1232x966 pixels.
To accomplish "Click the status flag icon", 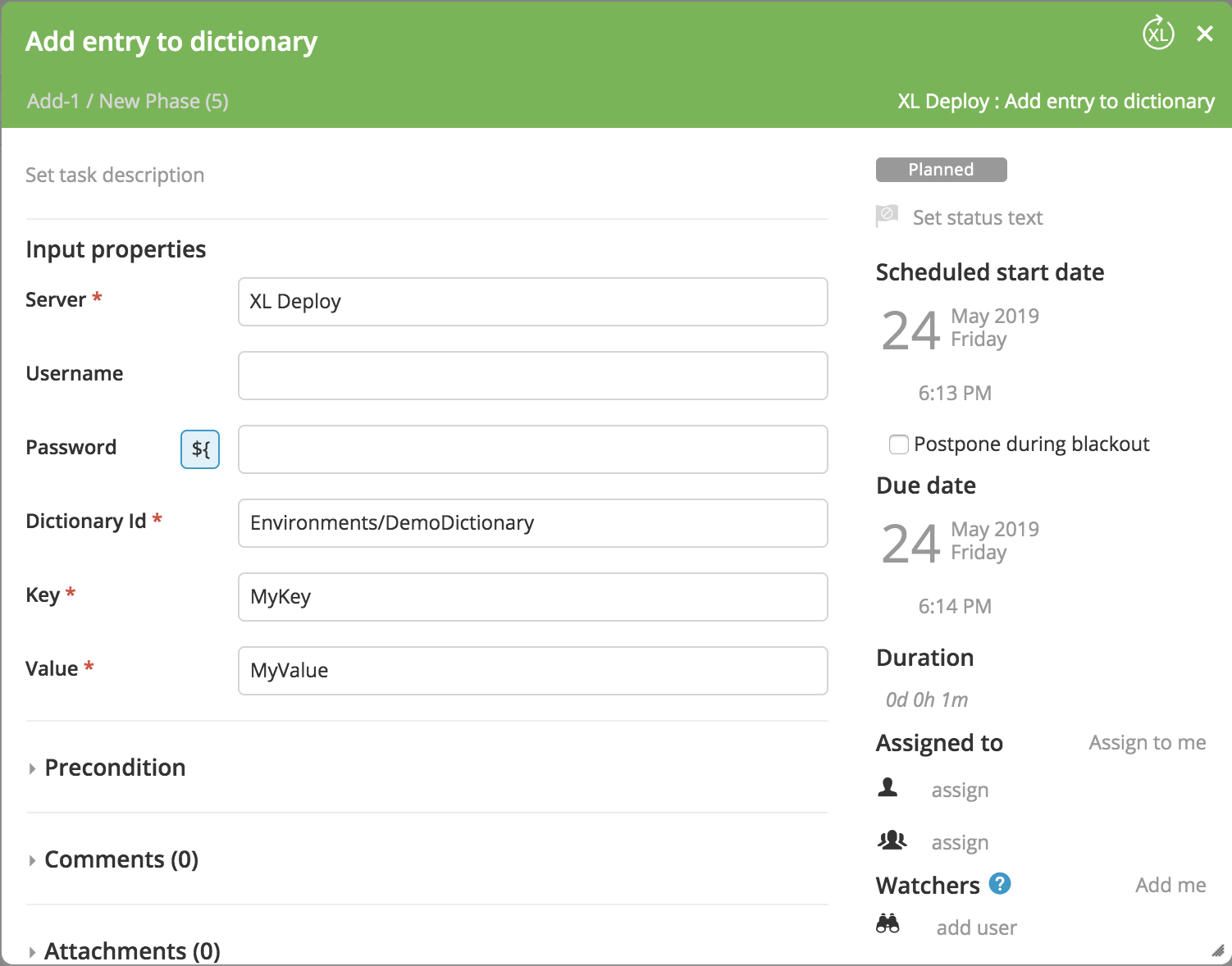I will pos(887,216).
